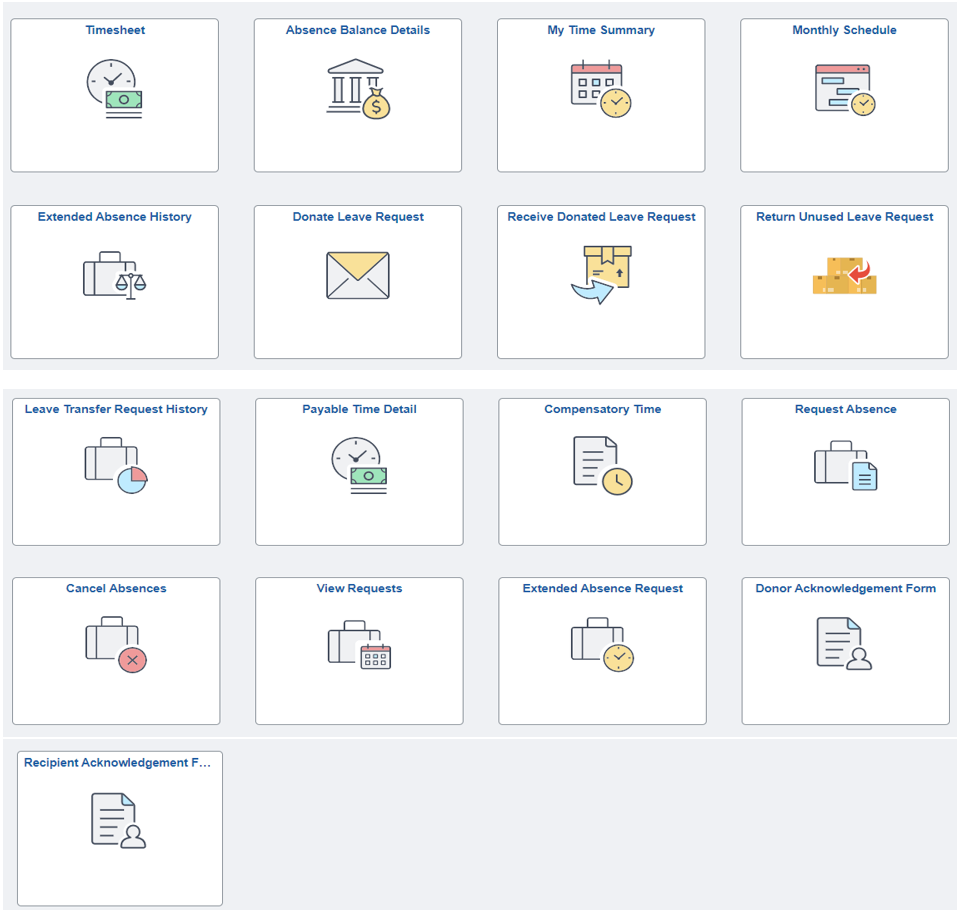Select the Request Absence briefcase icon
This screenshot has width=957, height=910.
[x=844, y=464]
